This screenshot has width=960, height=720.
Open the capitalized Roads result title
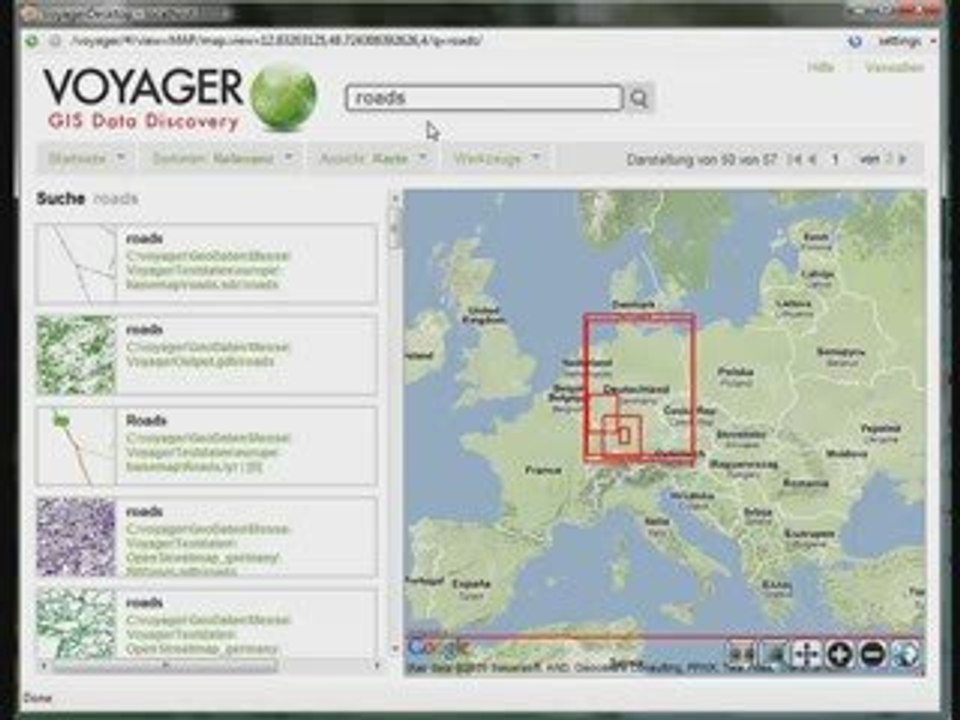pos(146,420)
